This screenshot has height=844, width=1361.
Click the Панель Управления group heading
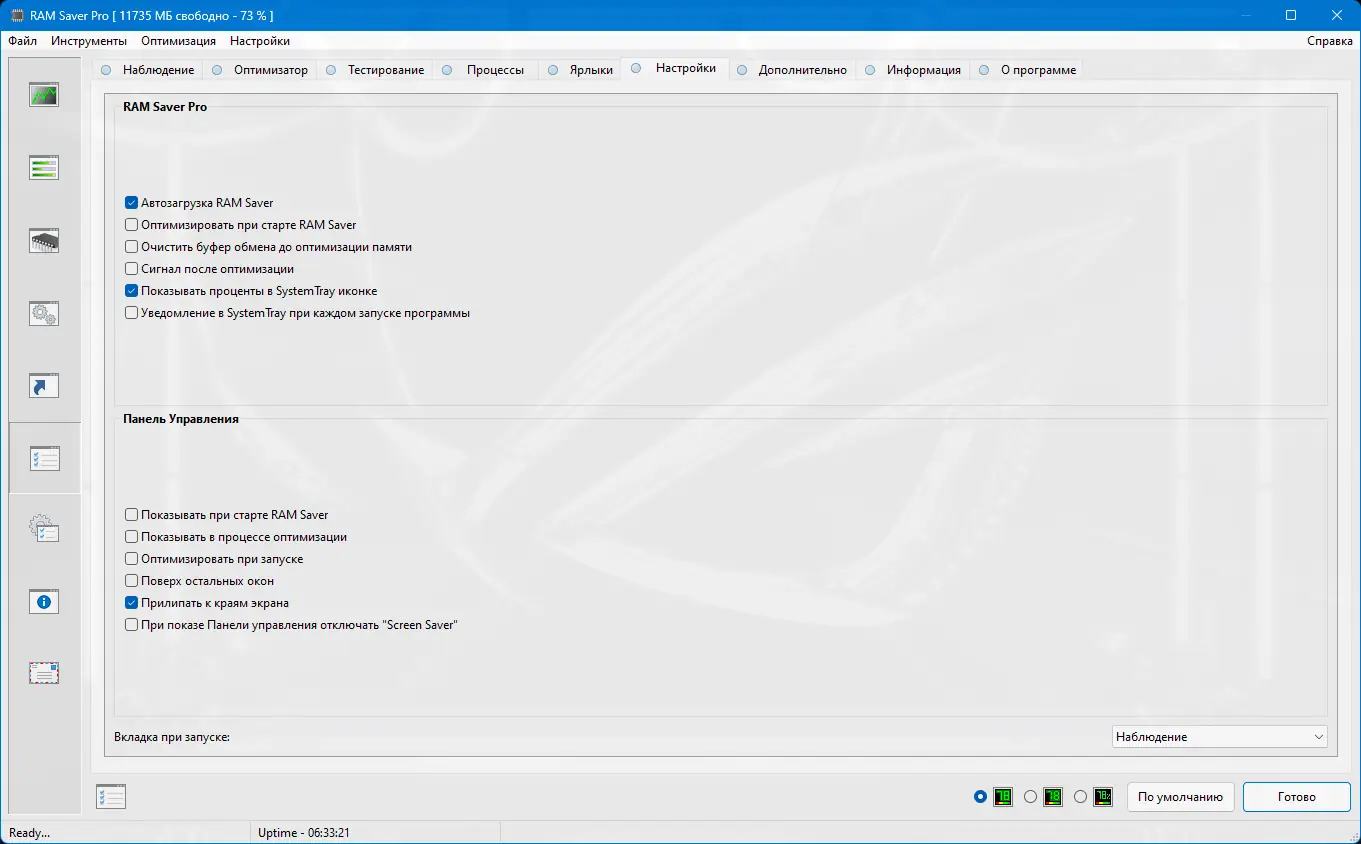181,419
